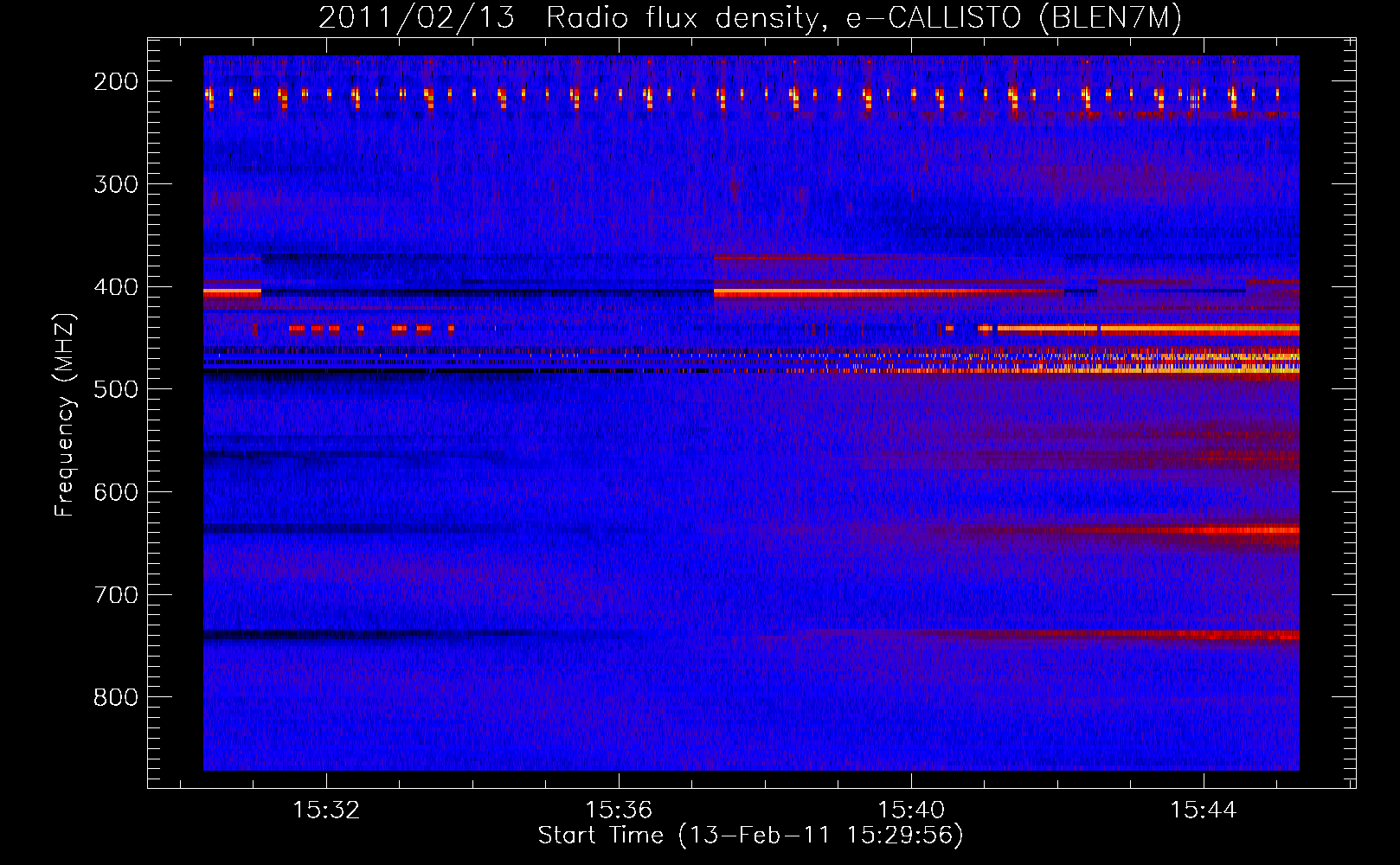Select the 800 frequency tick label
This screenshot has height=865, width=1400.
(x=116, y=697)
